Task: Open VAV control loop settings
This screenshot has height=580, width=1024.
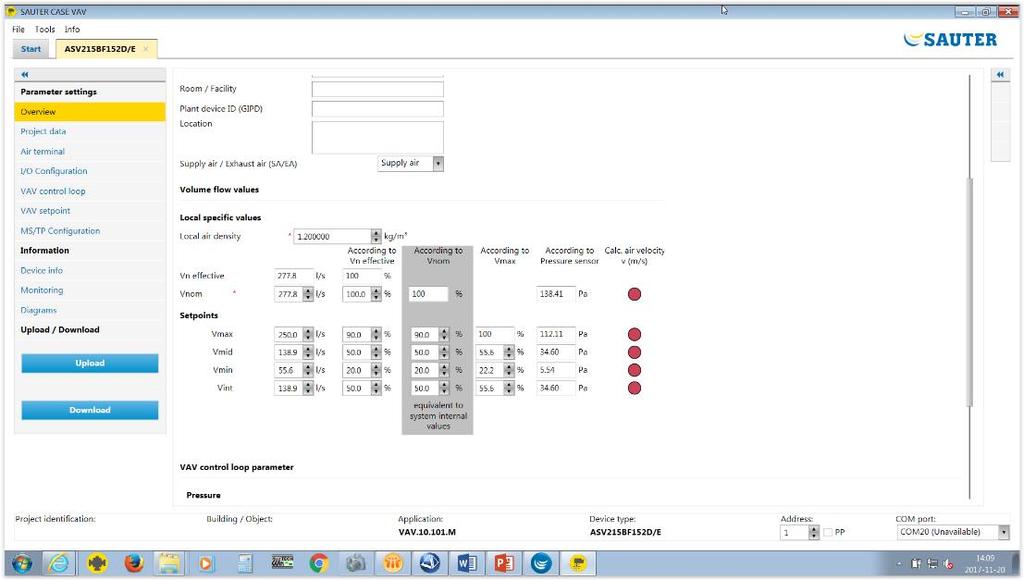Action: coord(53,191)
